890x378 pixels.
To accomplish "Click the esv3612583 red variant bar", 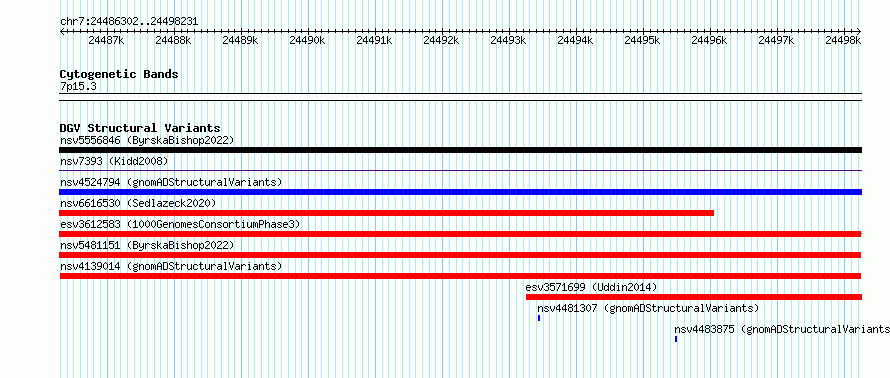I will 460,234.
